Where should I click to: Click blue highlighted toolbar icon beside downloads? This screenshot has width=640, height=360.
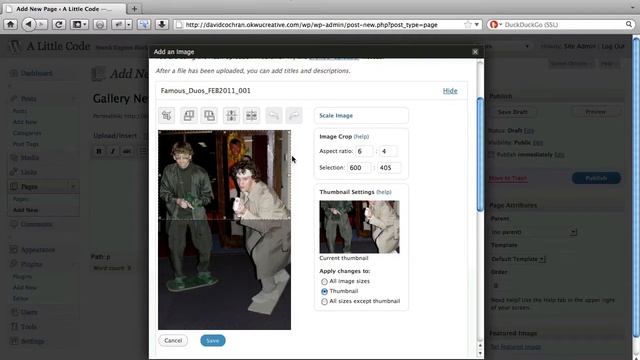pyautogui.click(x=143, y=24)
